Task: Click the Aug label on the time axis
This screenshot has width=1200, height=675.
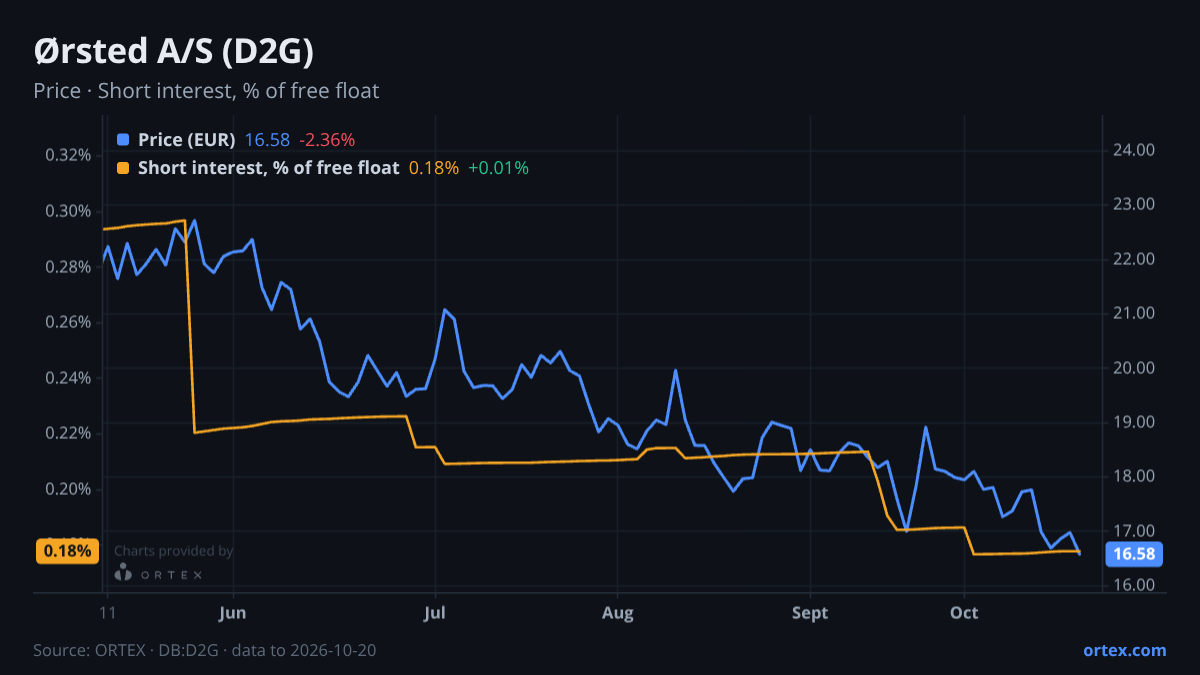Action: 618,613
